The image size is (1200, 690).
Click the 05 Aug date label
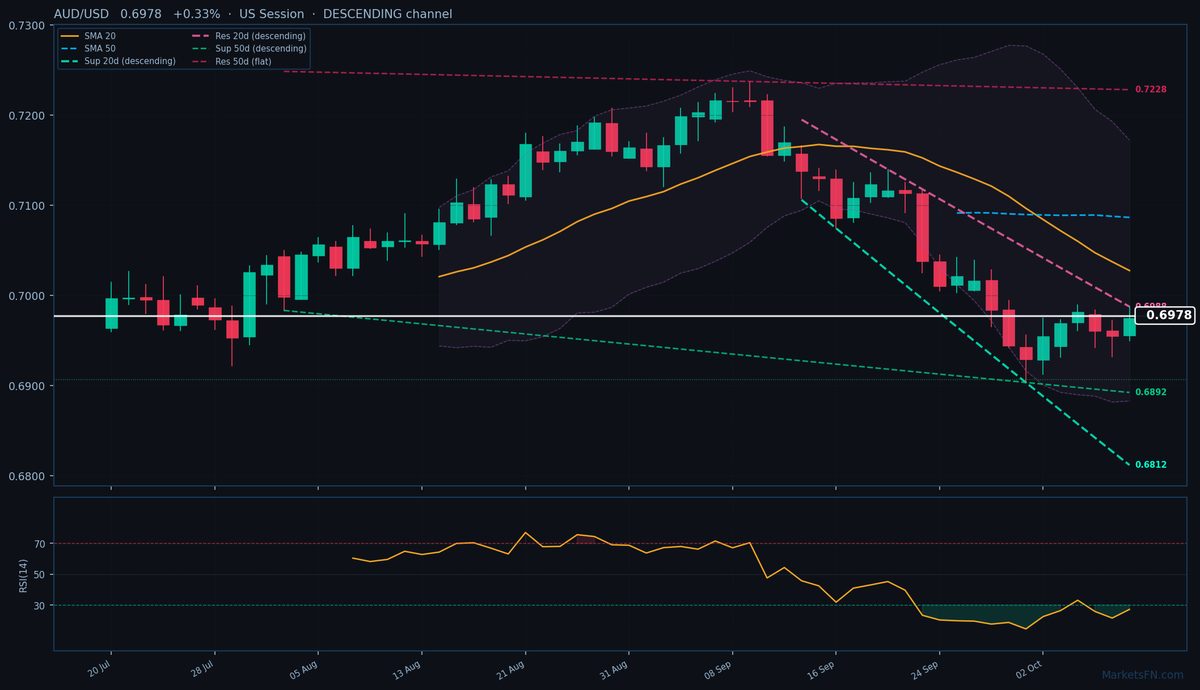click(305, 668)
